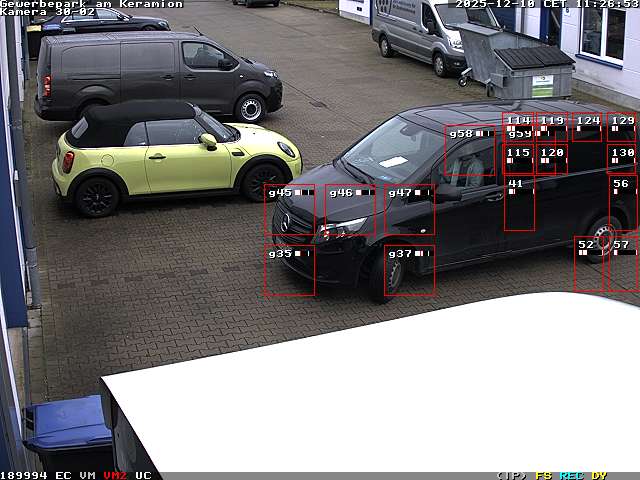The image size is (640, 480).
Task: Click the EC status indicator
Action: [63, 475]
